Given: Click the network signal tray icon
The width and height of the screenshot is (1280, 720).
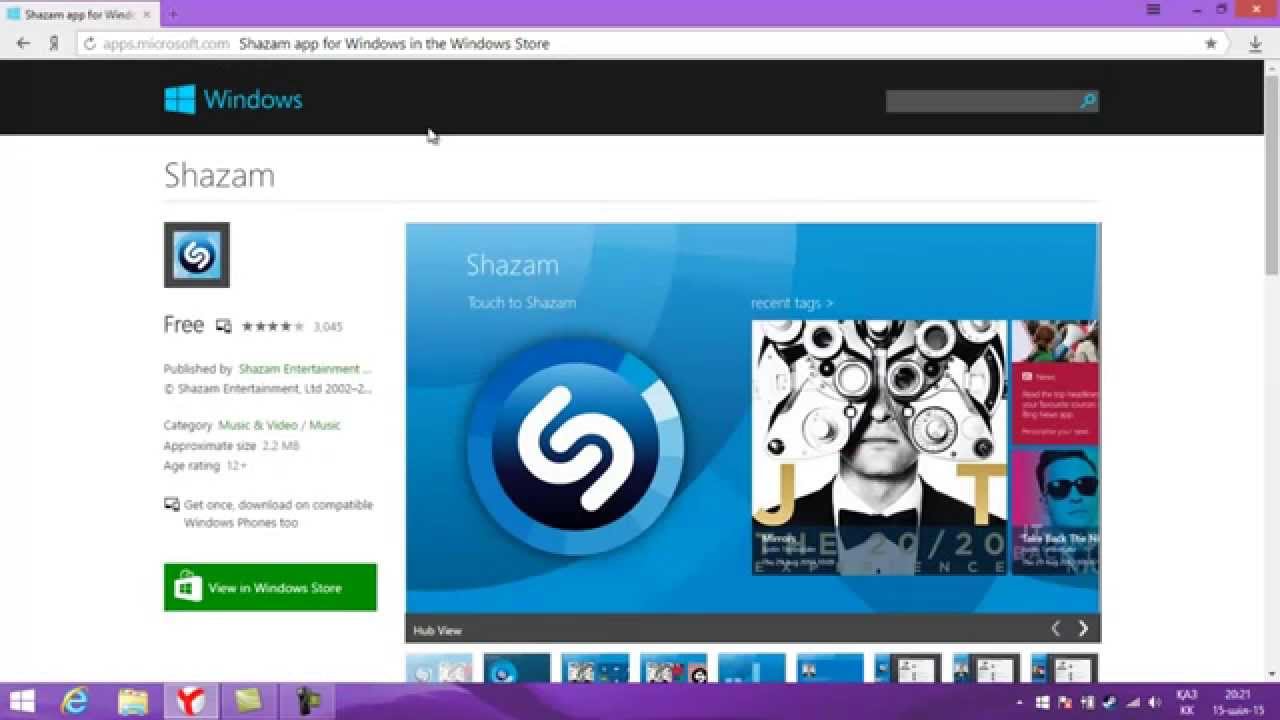Looking at the screenshot, I should click(x=1131, y=703).
